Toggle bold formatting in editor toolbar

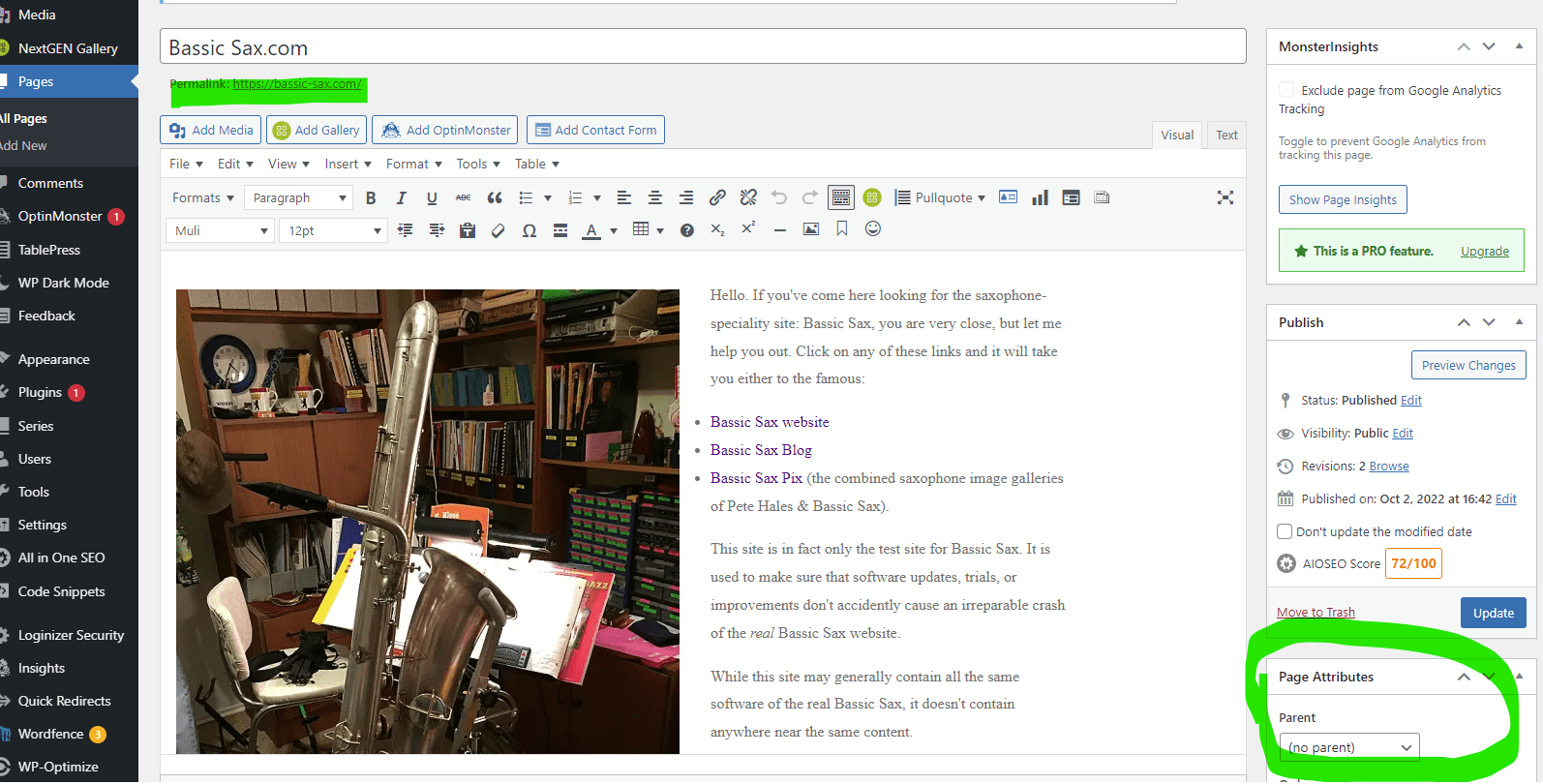371,197
